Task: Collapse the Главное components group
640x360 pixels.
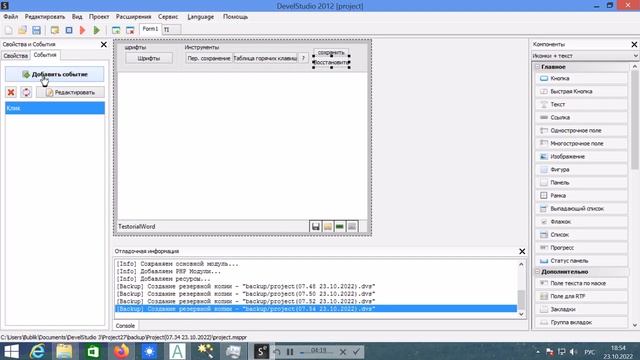Action: click(538, 67)
